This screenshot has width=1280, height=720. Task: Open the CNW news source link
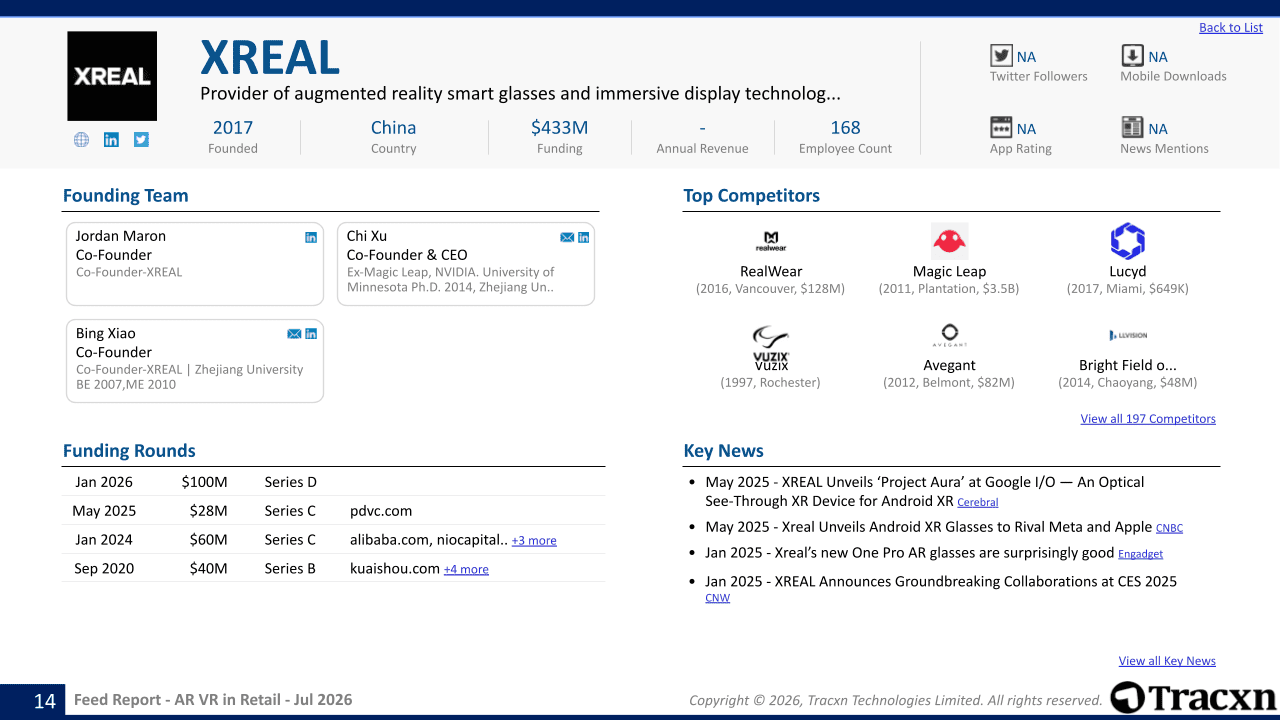coord(717,598)
